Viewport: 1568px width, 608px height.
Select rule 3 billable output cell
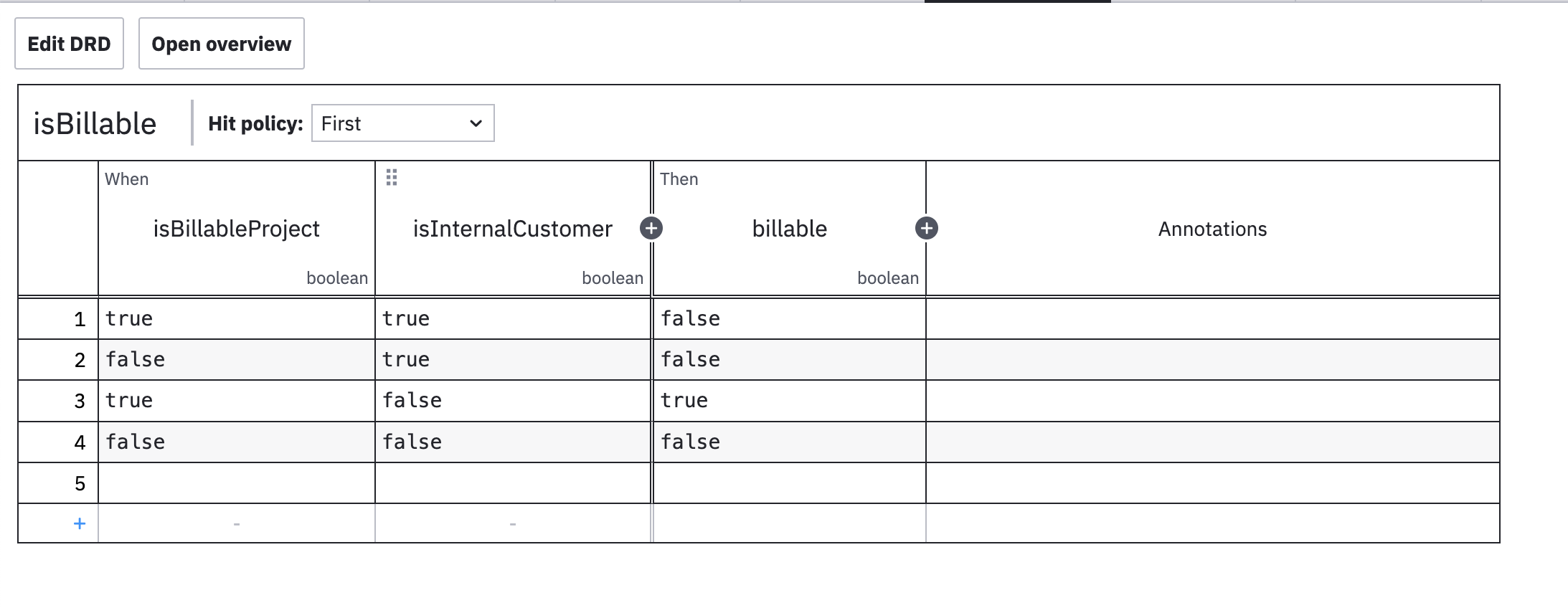click(789, 401)
